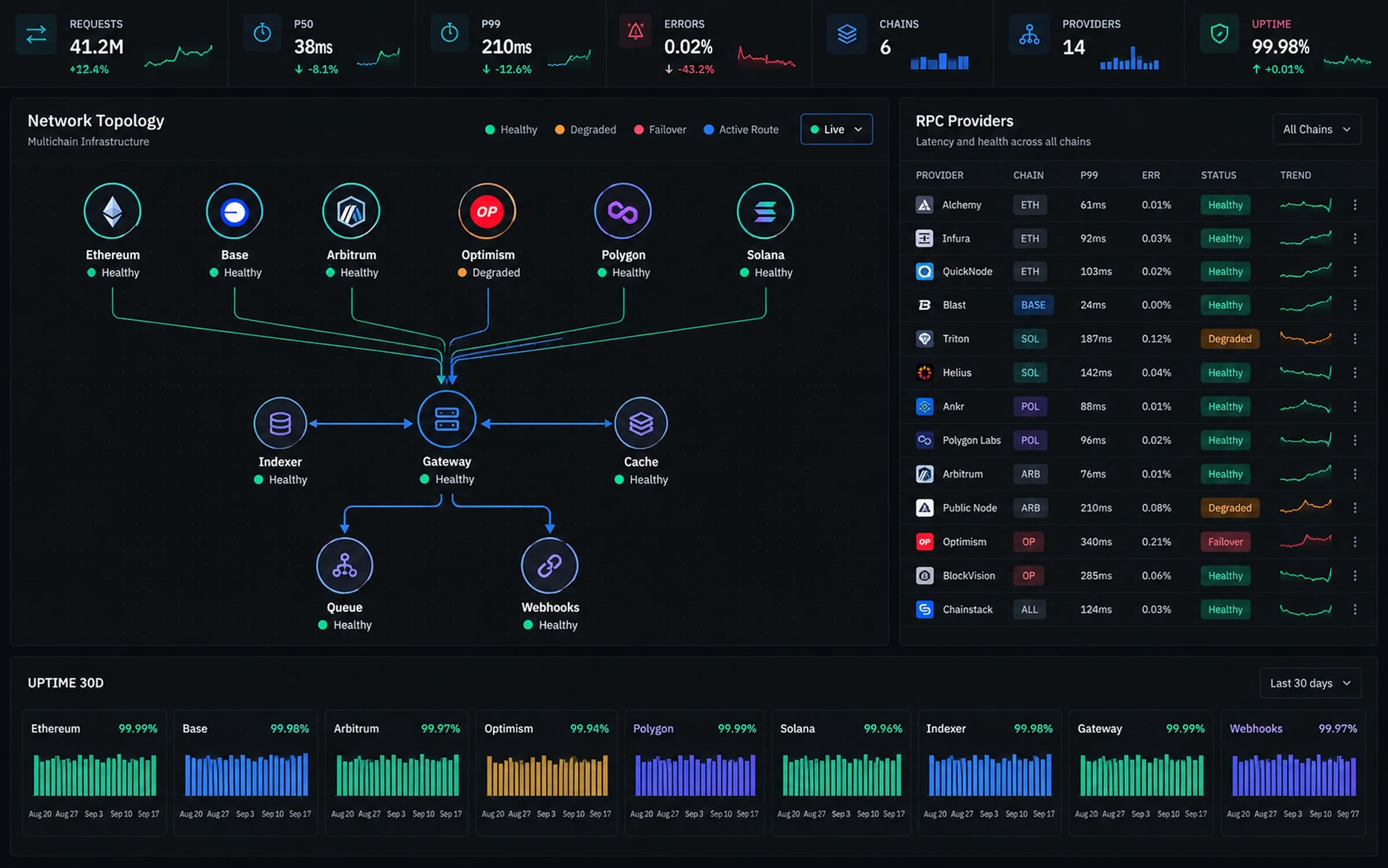This screenshot has height=868, width=1388.
Task: Toggle the Degraded legend item
Action: [x=585, y=130]
